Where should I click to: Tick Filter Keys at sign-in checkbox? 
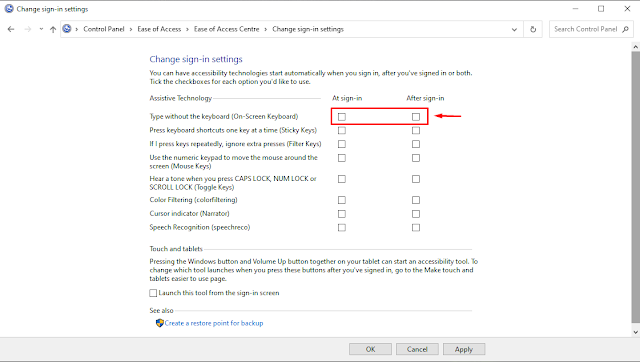point(342,144)
